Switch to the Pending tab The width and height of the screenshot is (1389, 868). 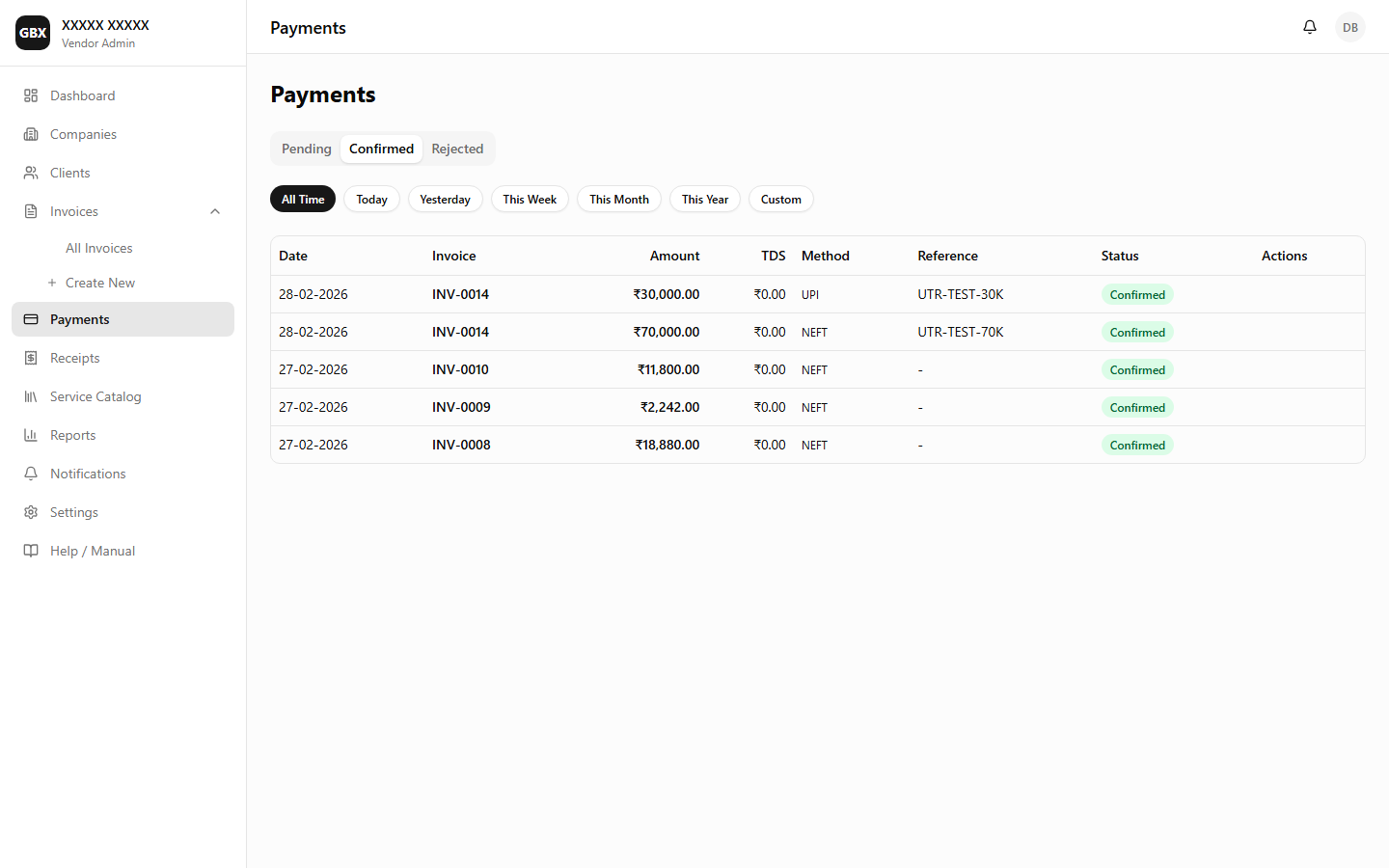307,149
